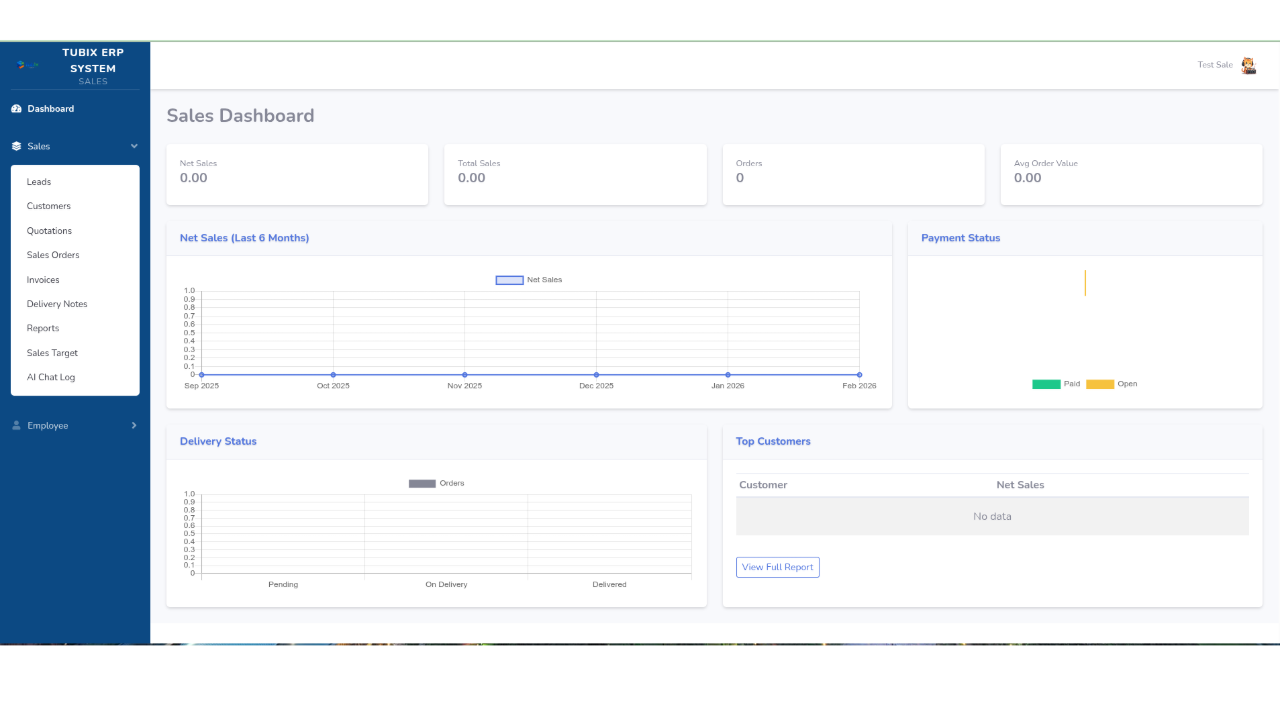
Task: Expand the Employee menu arrow
Action: pos(134,425)
